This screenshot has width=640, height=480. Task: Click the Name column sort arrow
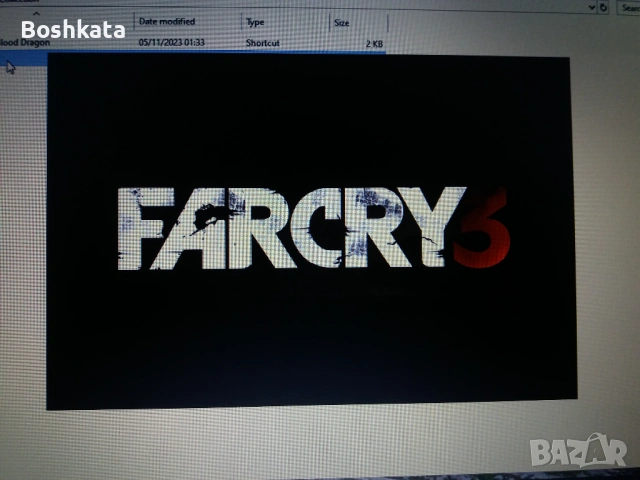pos(38,11)
